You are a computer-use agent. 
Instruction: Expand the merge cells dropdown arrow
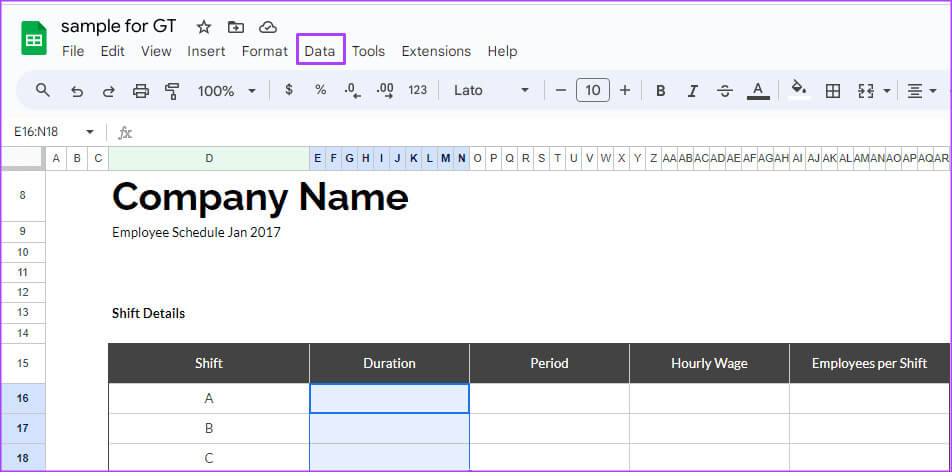[887, 91]
